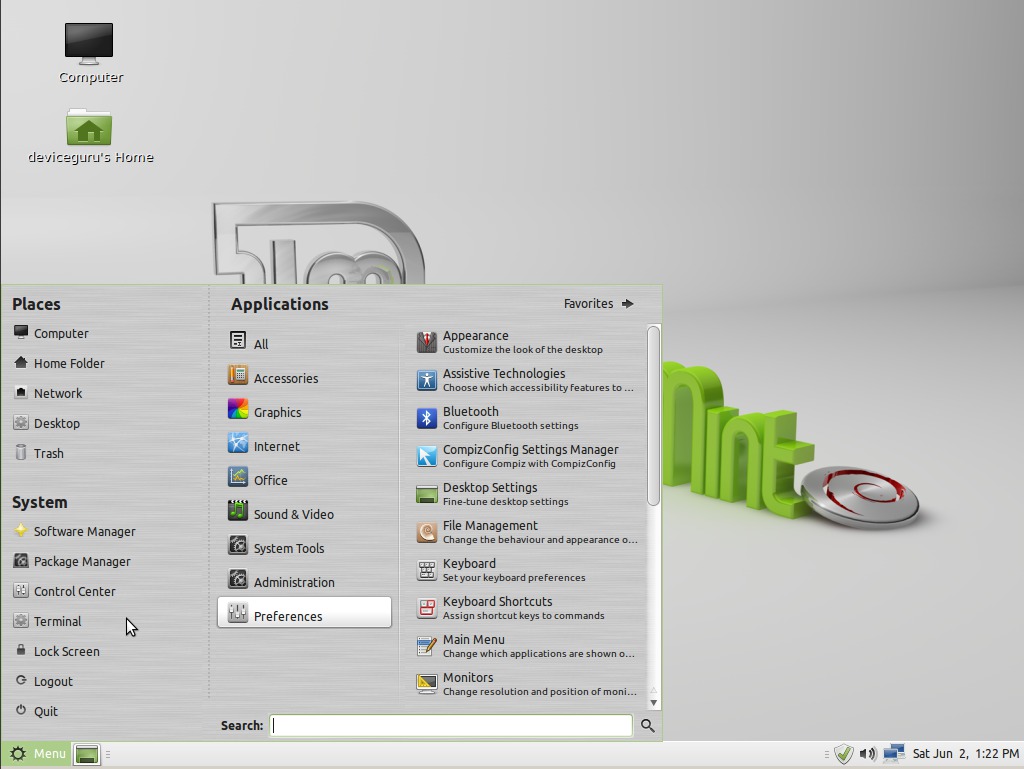Image resolution: width=1024 pixels, height=769 pixels.
Task: Click the show desktop panel icon
Action: point(87,755)
